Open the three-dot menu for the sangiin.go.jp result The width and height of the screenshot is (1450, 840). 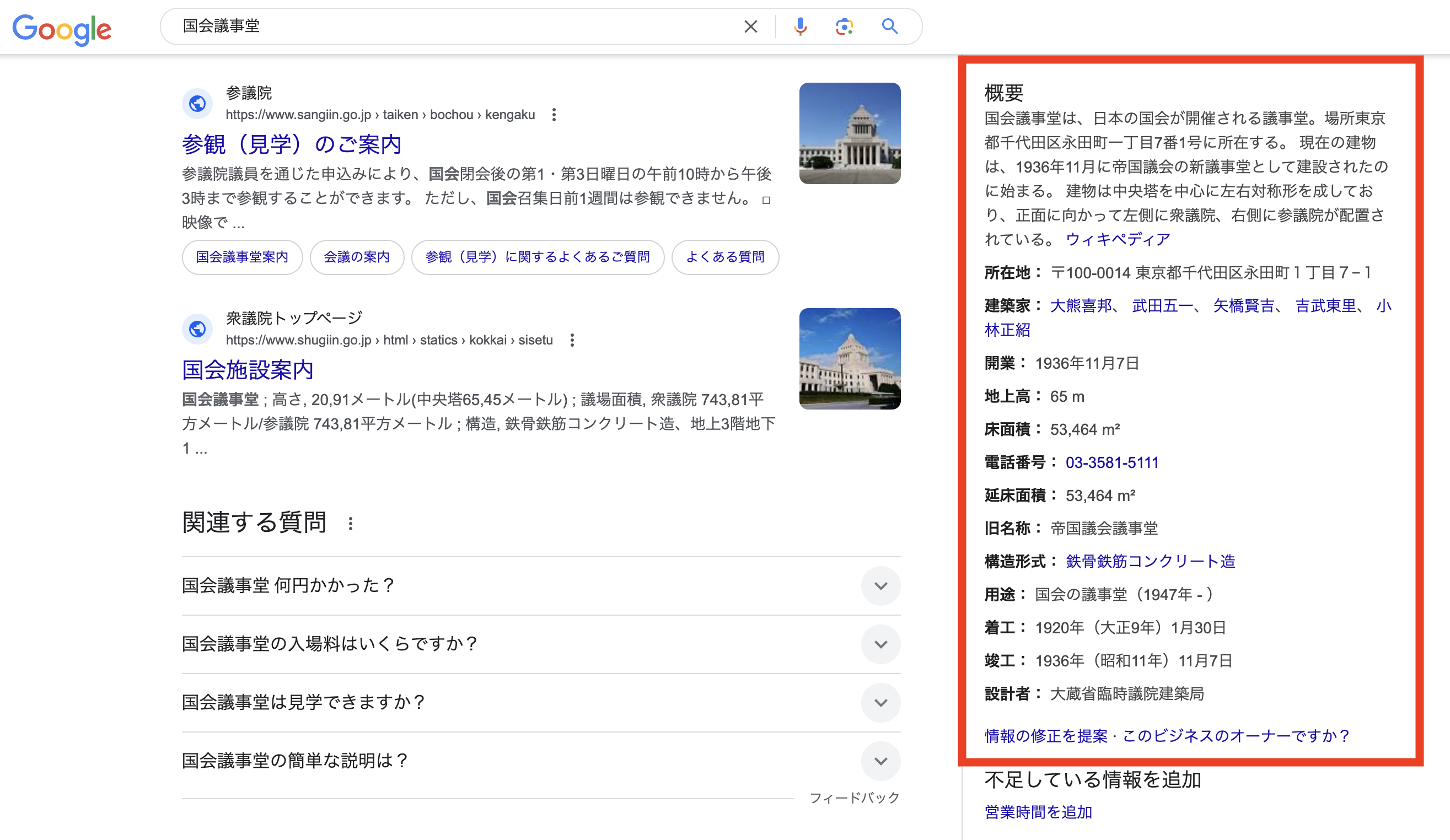[x=554, y=115]
